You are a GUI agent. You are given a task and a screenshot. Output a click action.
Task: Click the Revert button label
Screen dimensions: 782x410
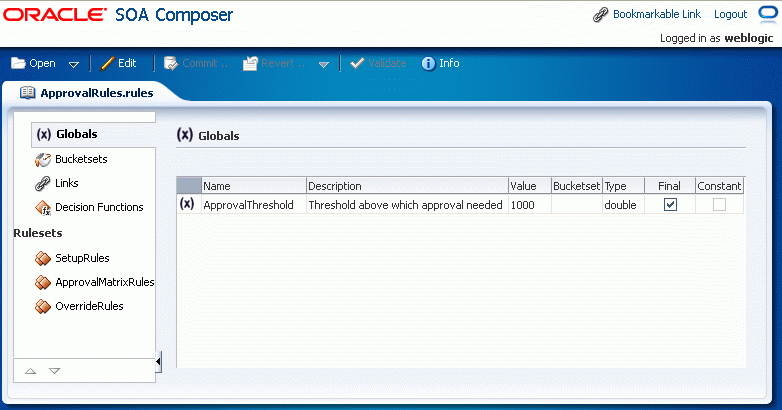tap(283, 63)
